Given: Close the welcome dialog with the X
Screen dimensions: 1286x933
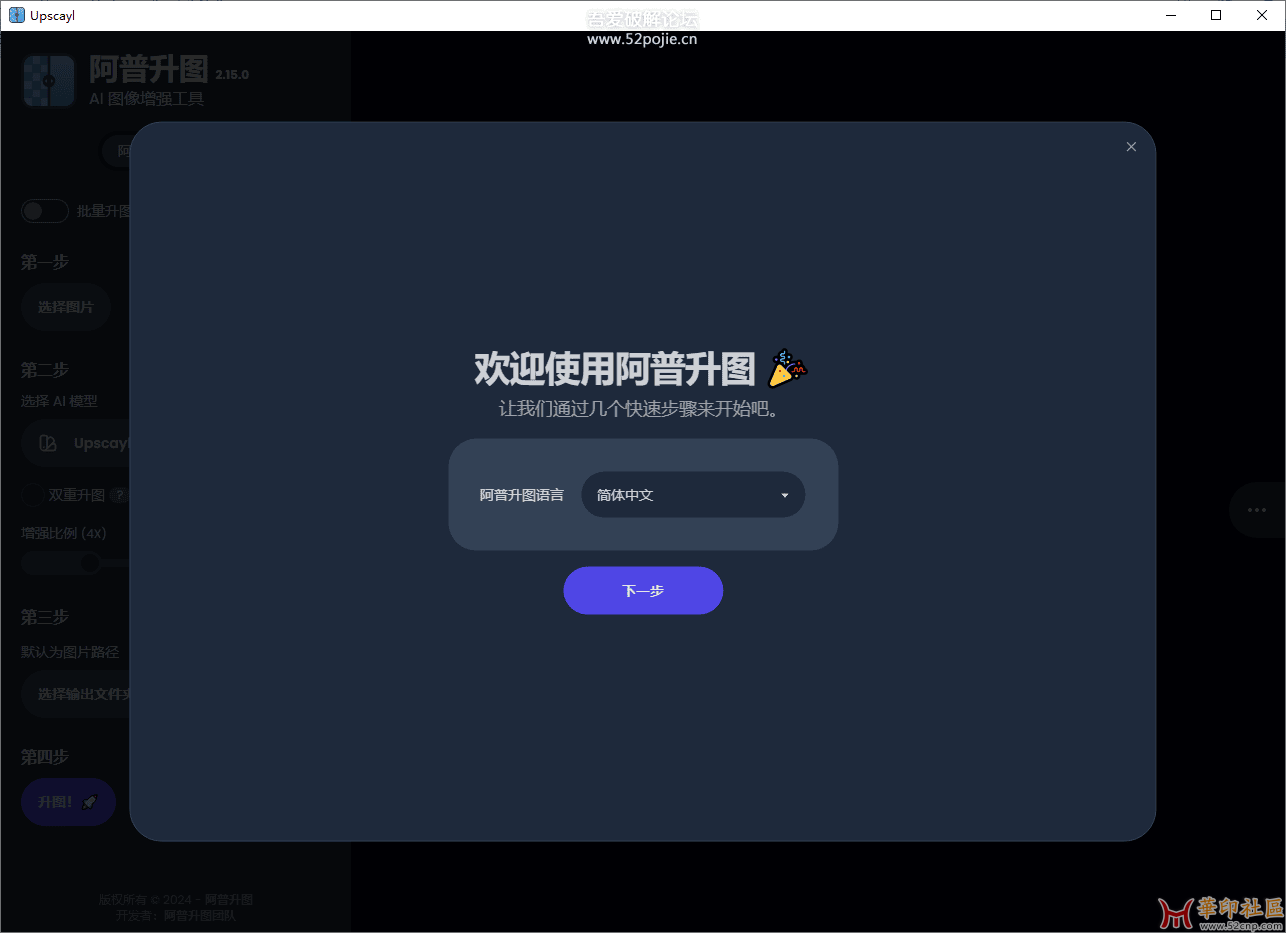Looking at the screenshot, I should click(1131, 147).
